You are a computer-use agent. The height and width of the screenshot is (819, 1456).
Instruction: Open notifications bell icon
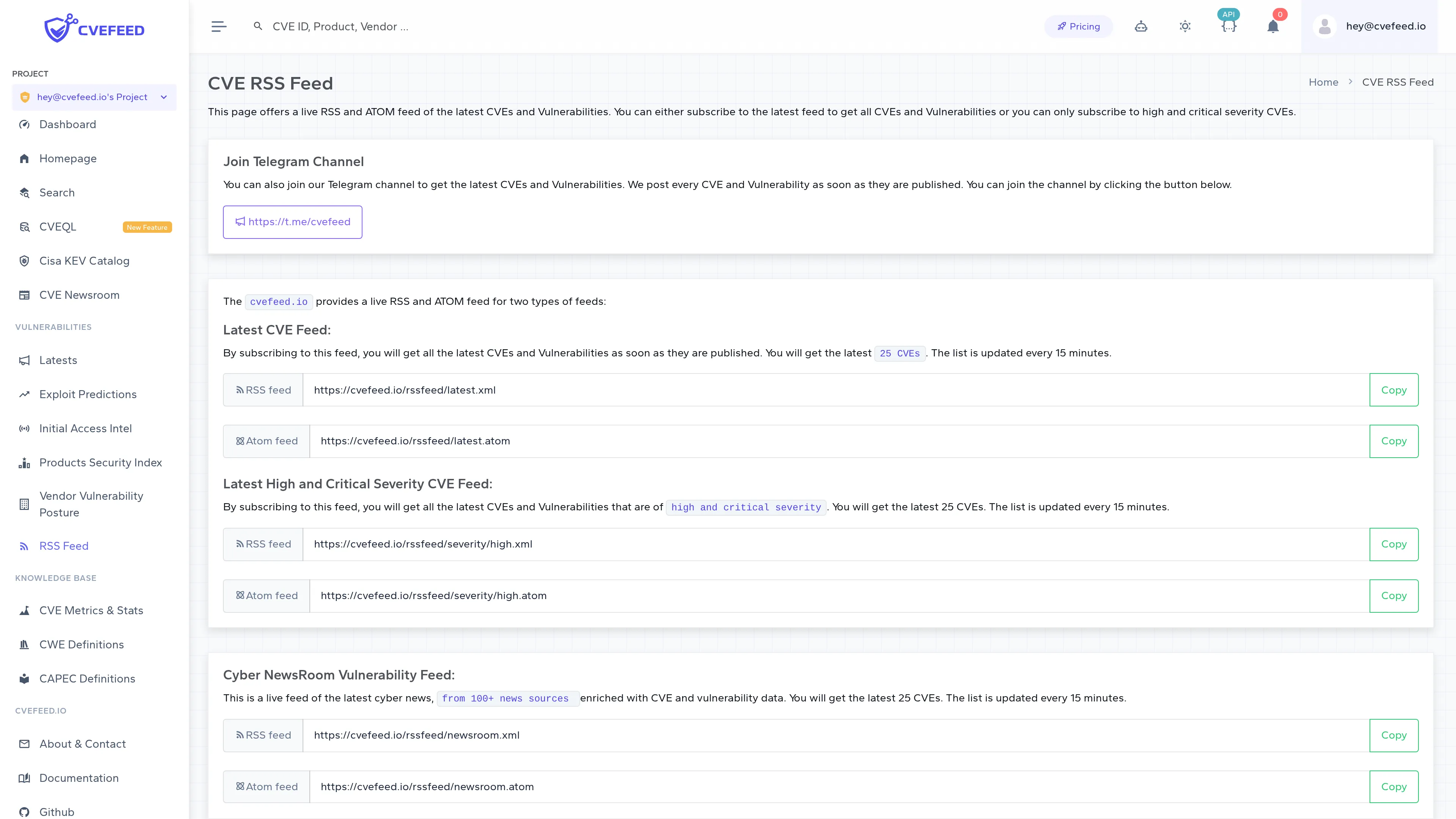tap(1273, 27)
